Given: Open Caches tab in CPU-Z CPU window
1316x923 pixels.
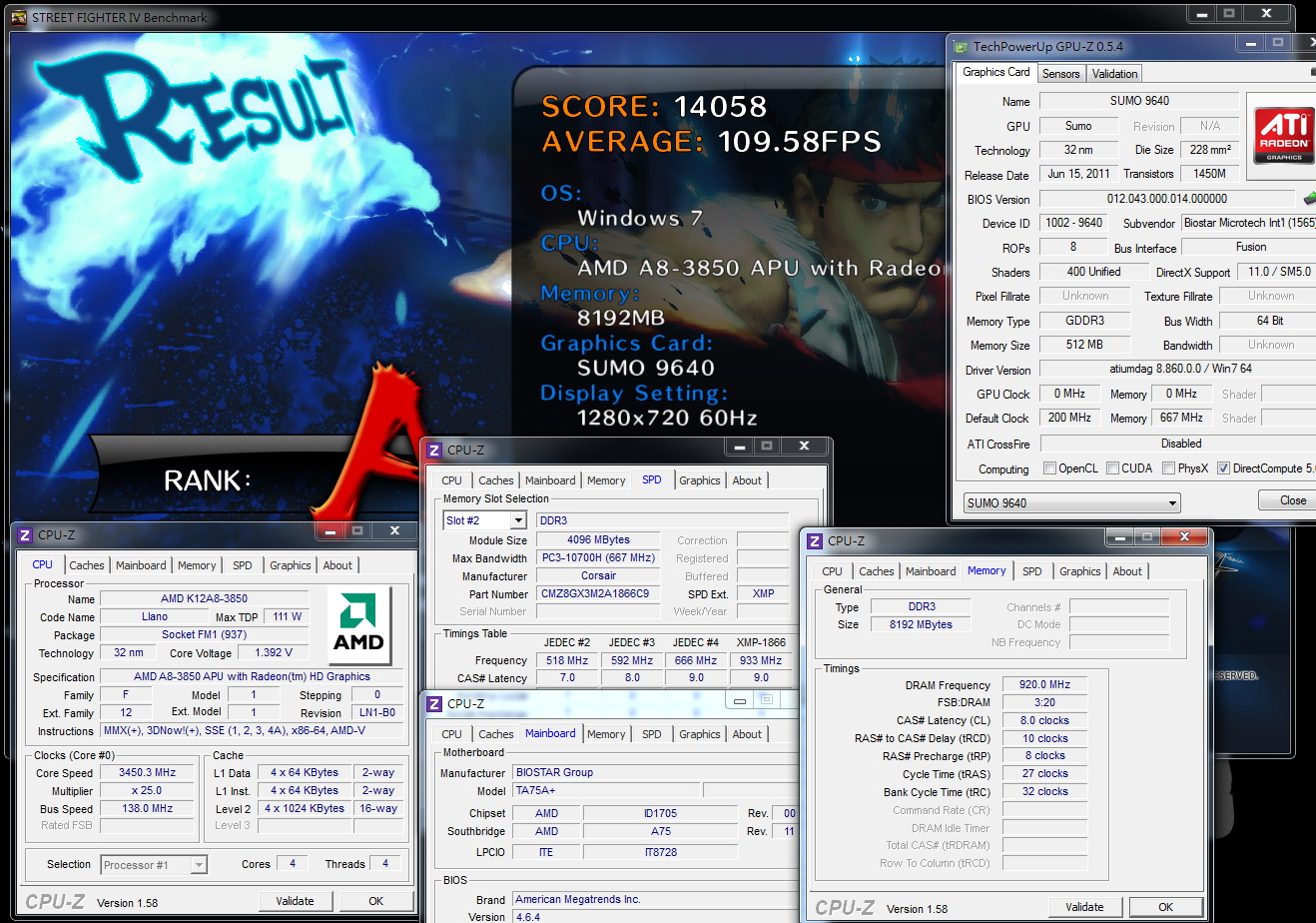Looking at the screenshot, I should click(87, 565).
